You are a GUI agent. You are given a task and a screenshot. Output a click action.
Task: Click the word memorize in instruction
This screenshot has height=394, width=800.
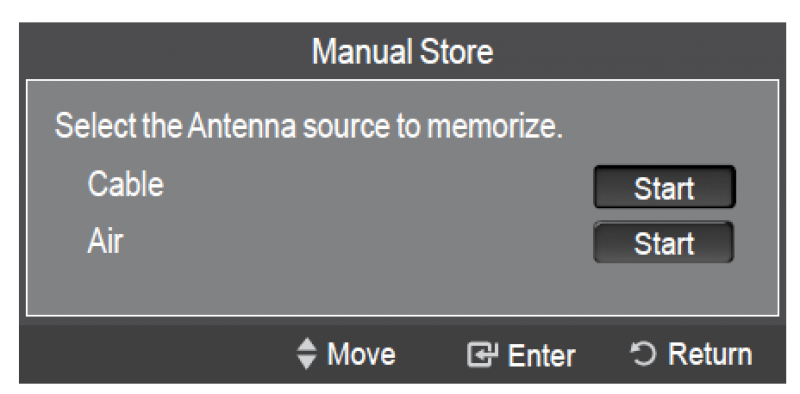[x=493, y=126]
